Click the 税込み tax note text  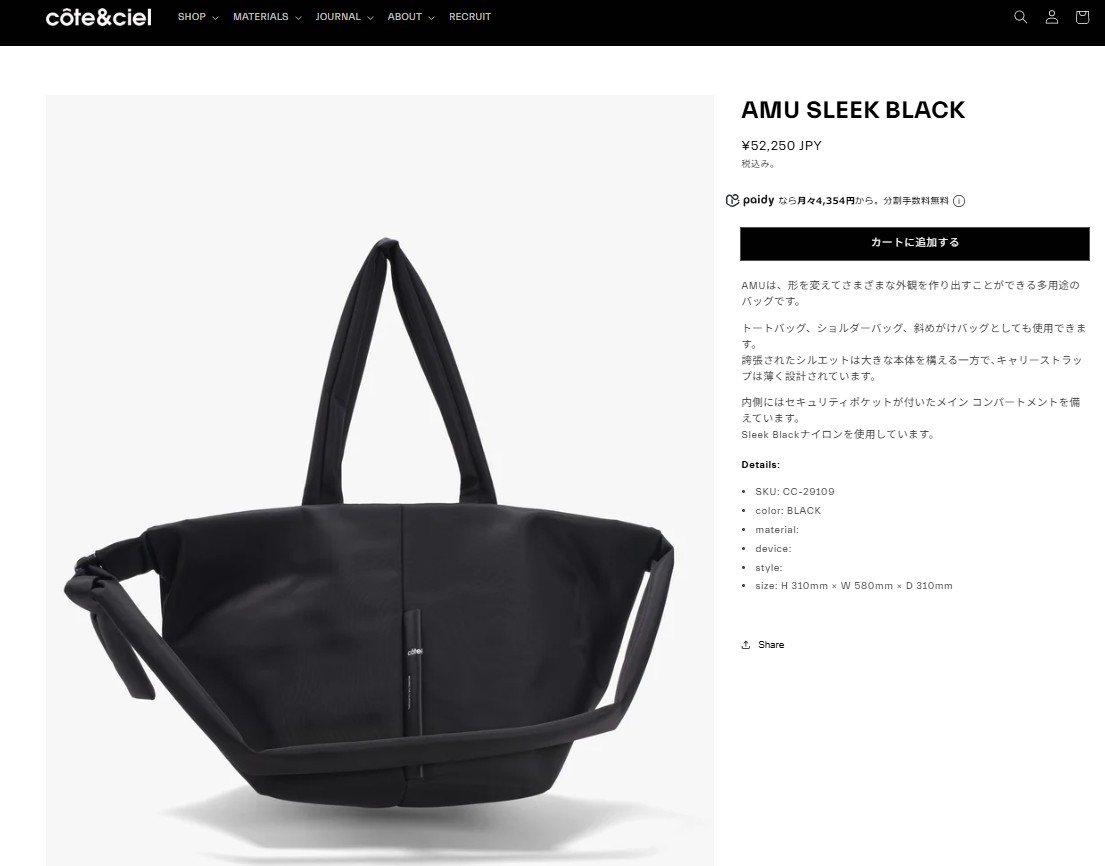[x=758, y=164]
